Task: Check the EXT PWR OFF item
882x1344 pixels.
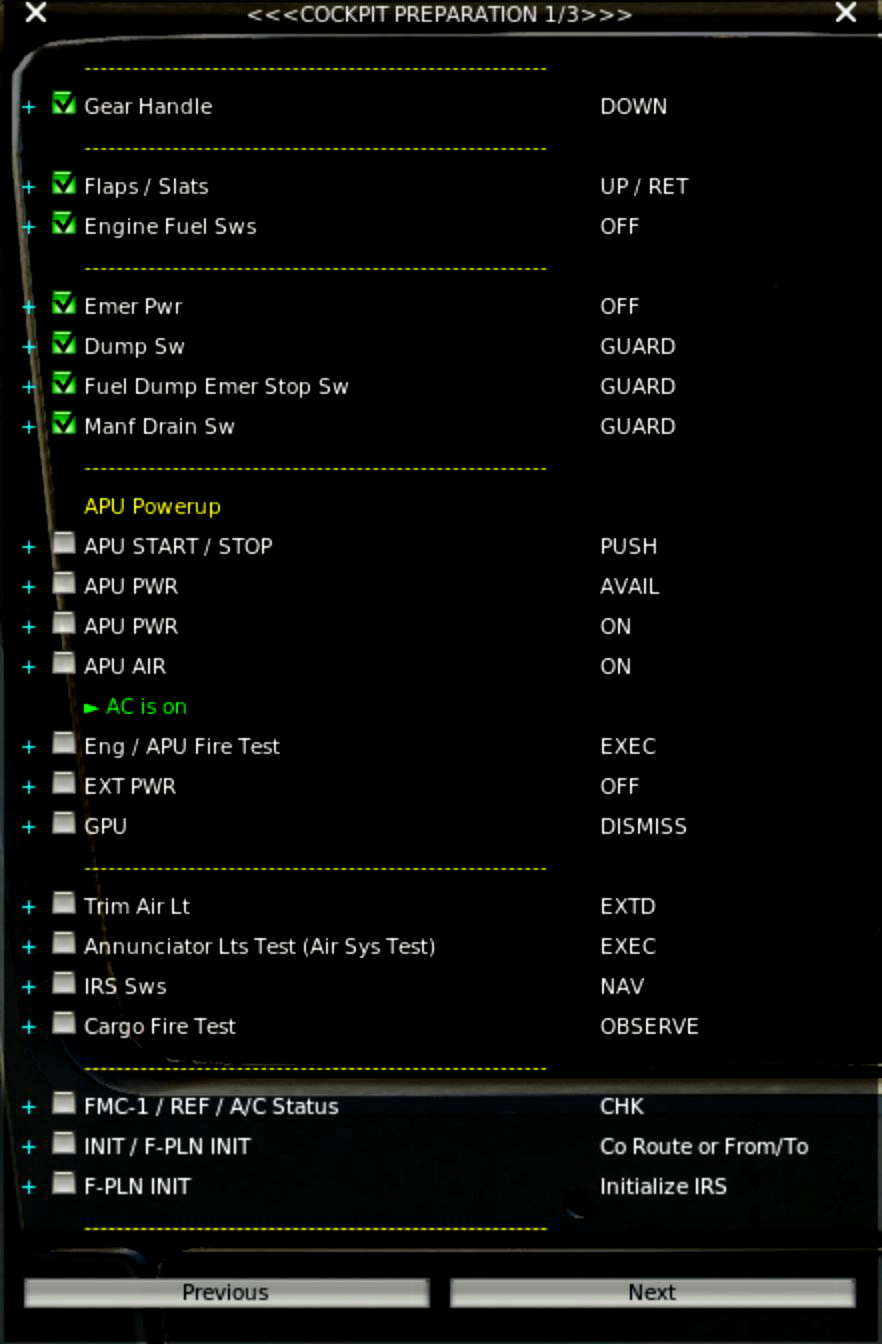Action: tap(63, 786)
